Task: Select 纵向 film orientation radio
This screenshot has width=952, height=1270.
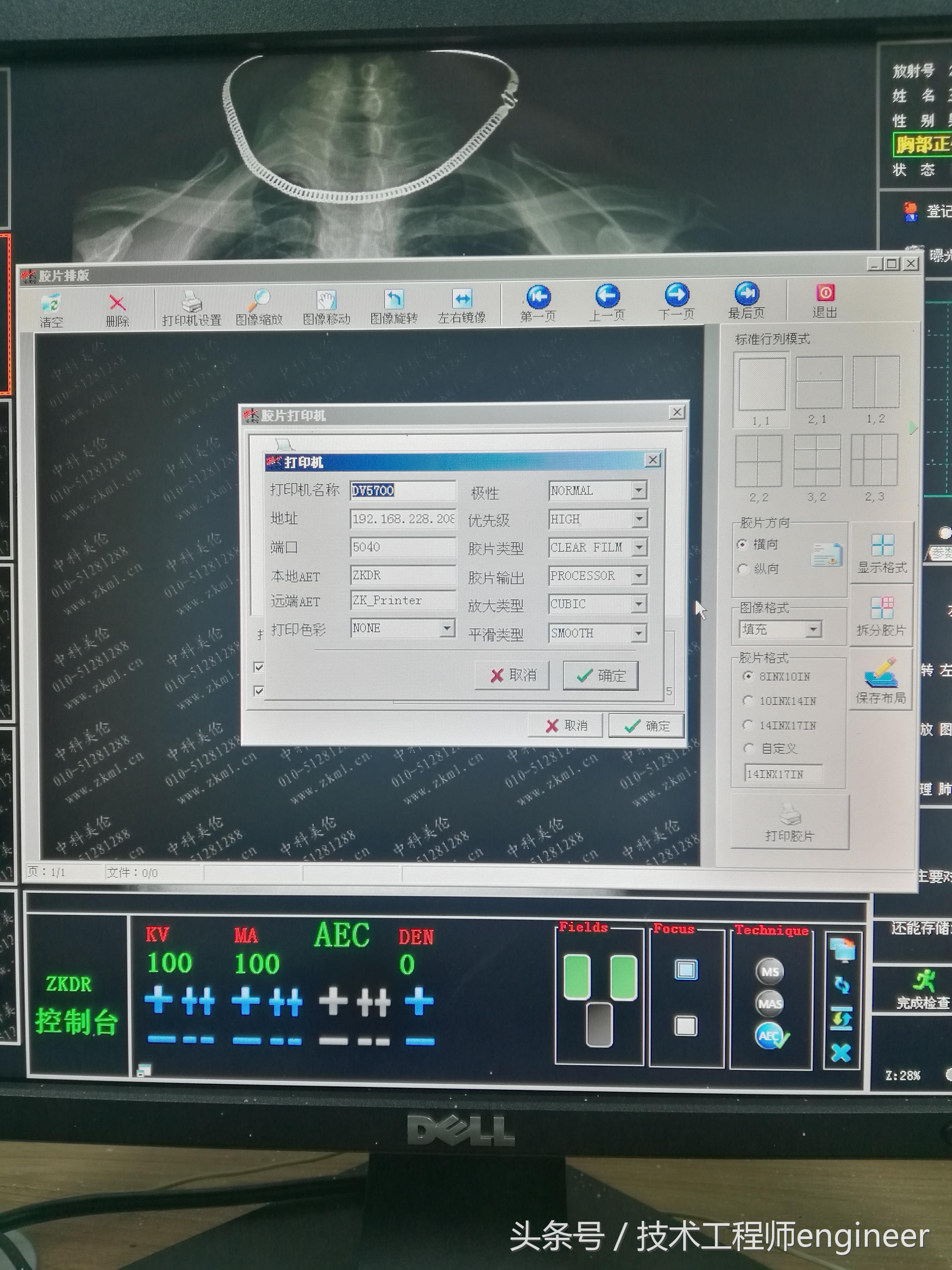Action: [743, 569]
